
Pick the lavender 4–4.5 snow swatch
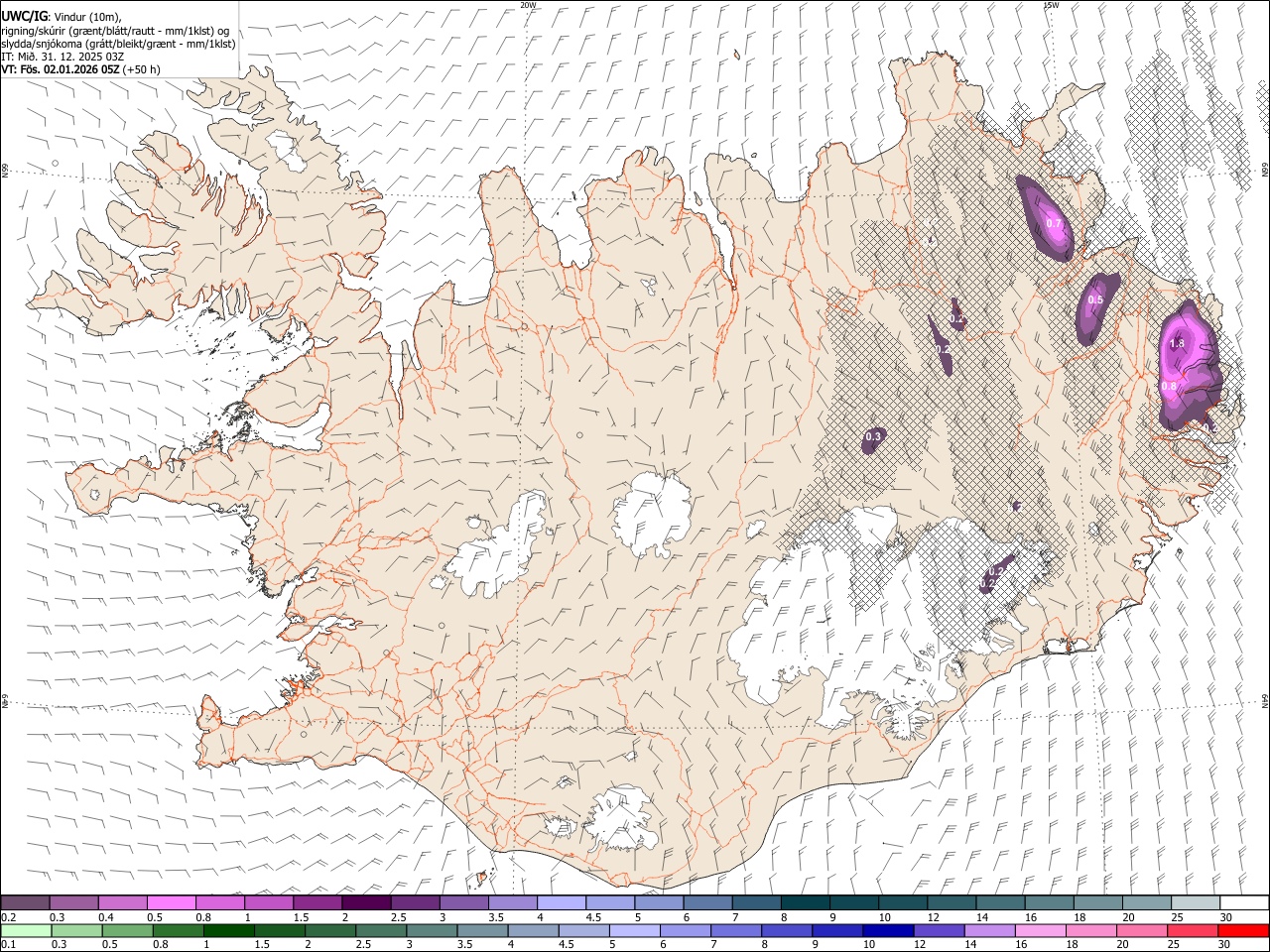562,902
